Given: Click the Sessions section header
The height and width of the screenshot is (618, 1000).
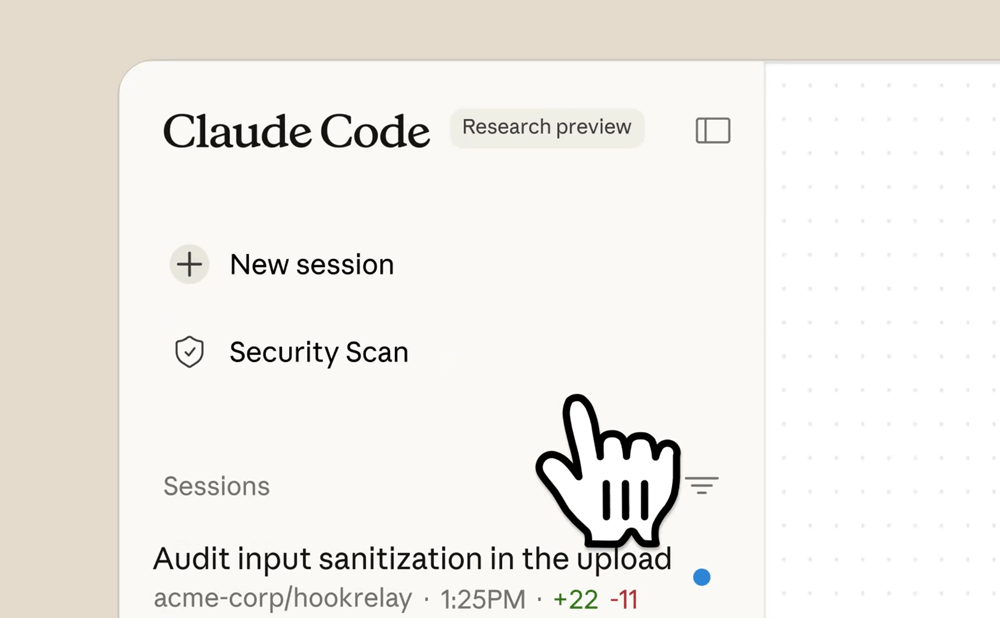Looking at the screenshot, I should pyautogui.click(x=217, y=487).
